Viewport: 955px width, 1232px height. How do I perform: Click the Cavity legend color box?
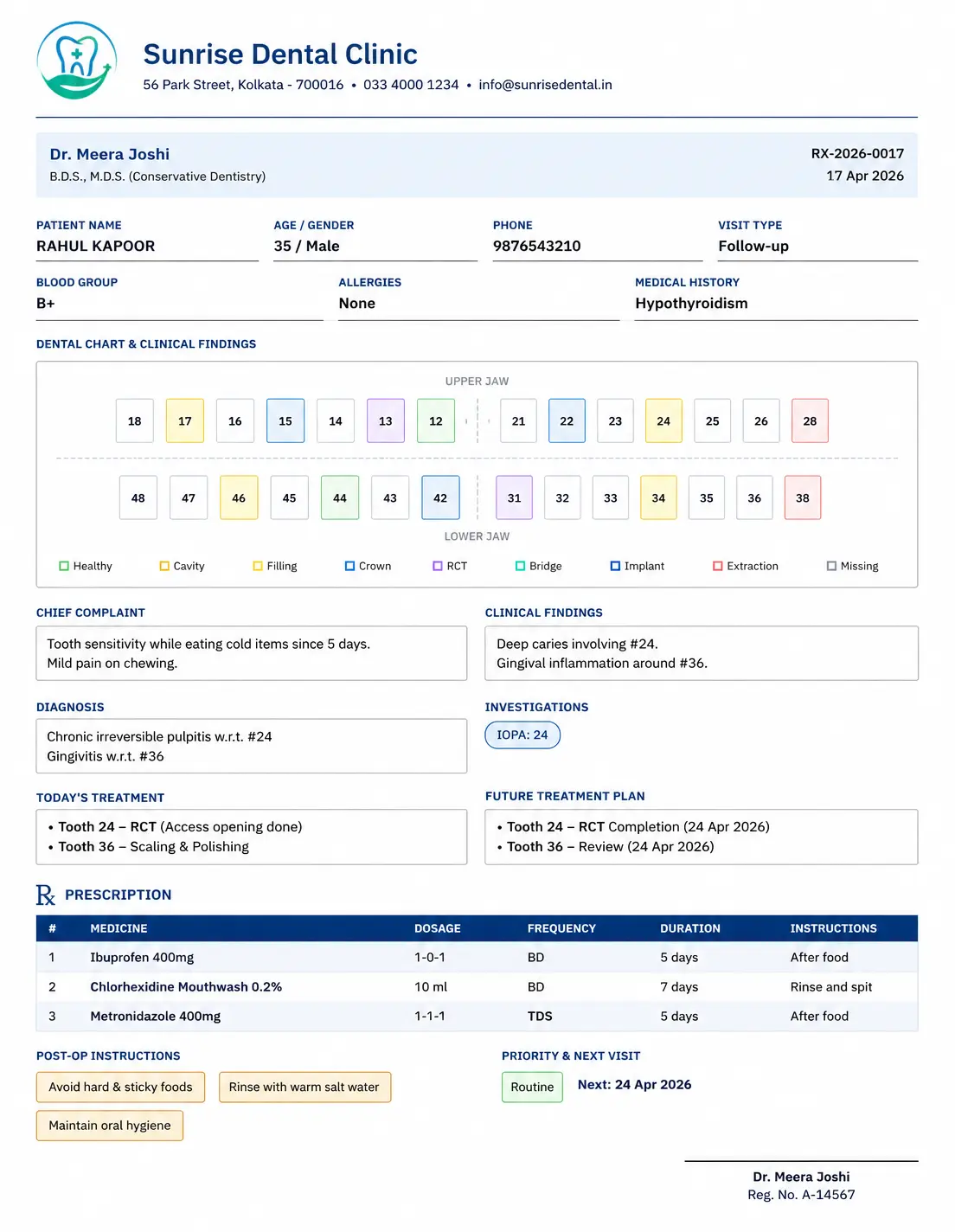click(x=164, y=566)
